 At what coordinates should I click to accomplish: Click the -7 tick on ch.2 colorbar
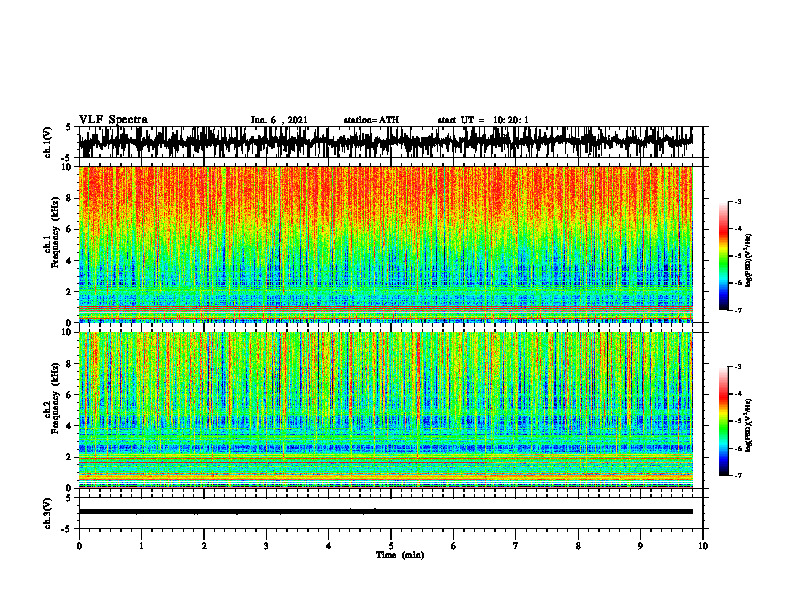738,475
